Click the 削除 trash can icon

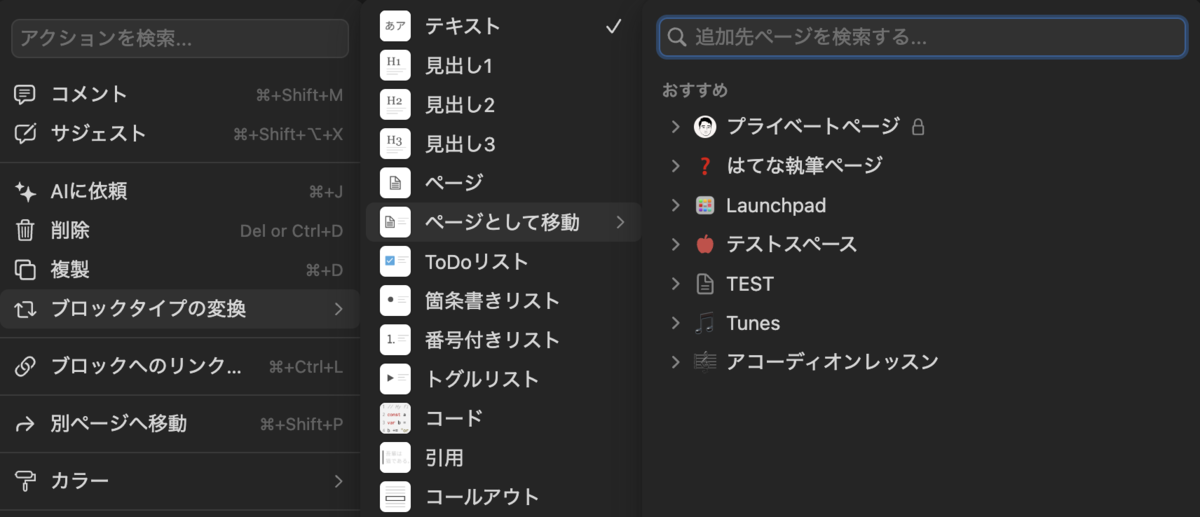[x=25, y=231]
